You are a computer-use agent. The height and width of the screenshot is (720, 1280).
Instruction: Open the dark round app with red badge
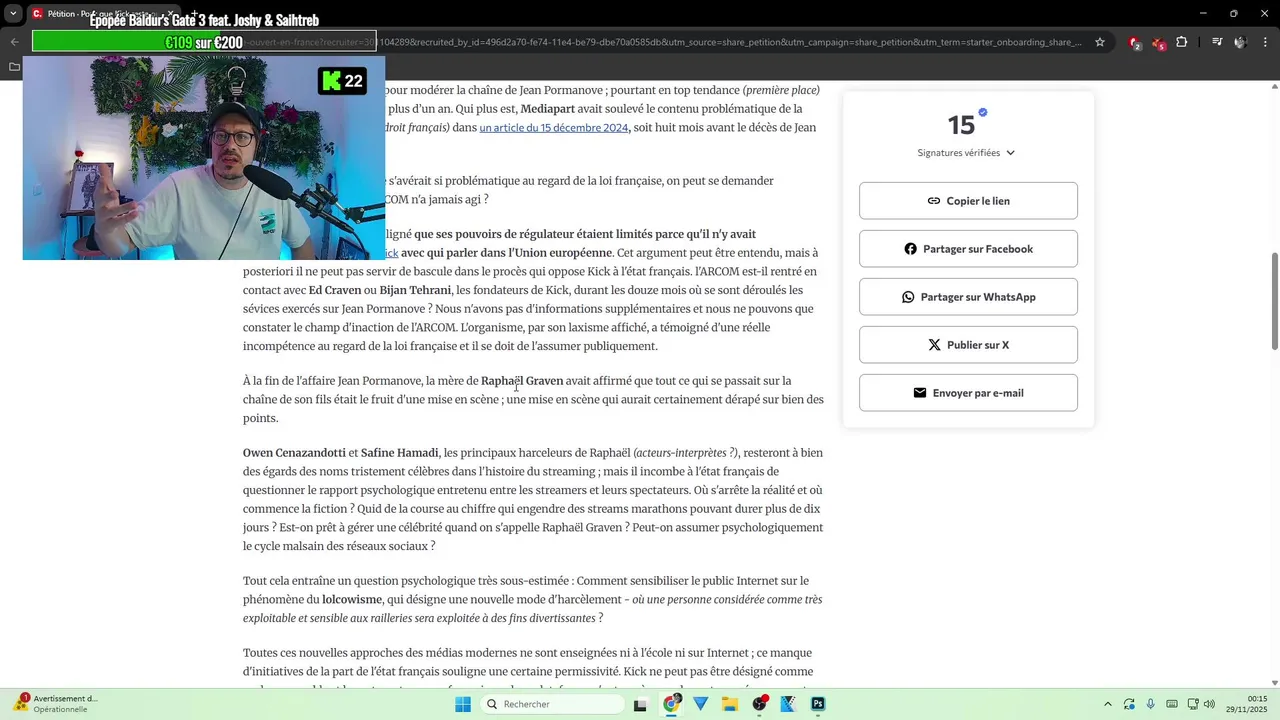(x=759, y=704)
